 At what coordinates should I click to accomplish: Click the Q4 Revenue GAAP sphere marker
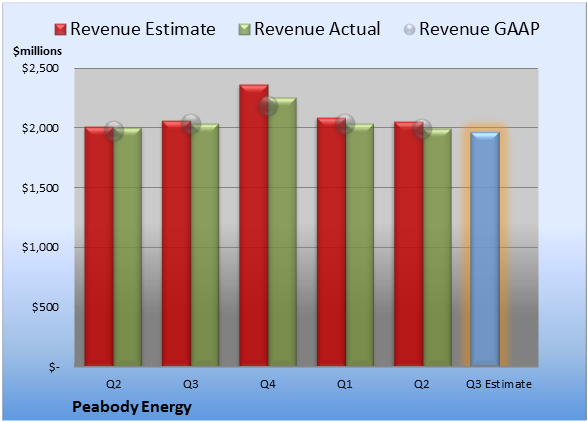pos(268,106)
